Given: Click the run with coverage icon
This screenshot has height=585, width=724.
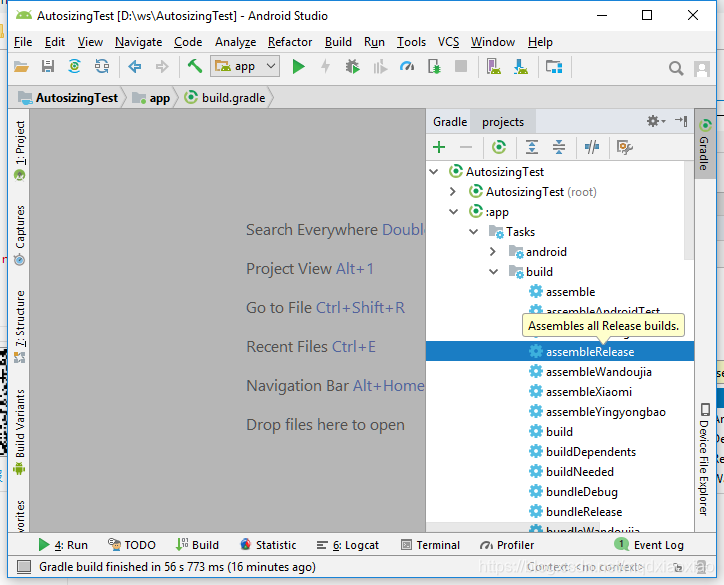Looking at the screenshot, I should [380, 67].
